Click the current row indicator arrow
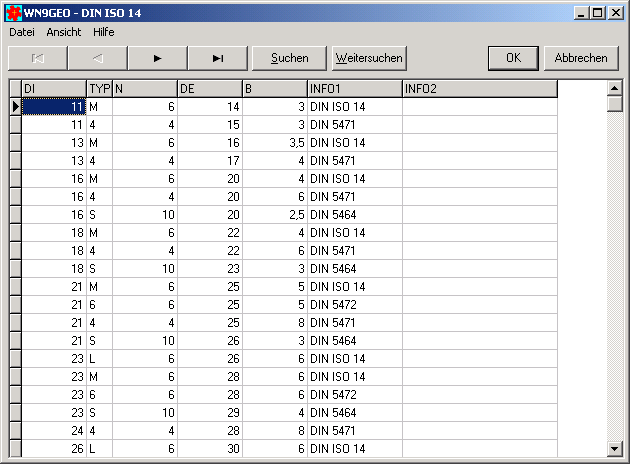Viewport: 630px width, 464px height. [15, 106]
